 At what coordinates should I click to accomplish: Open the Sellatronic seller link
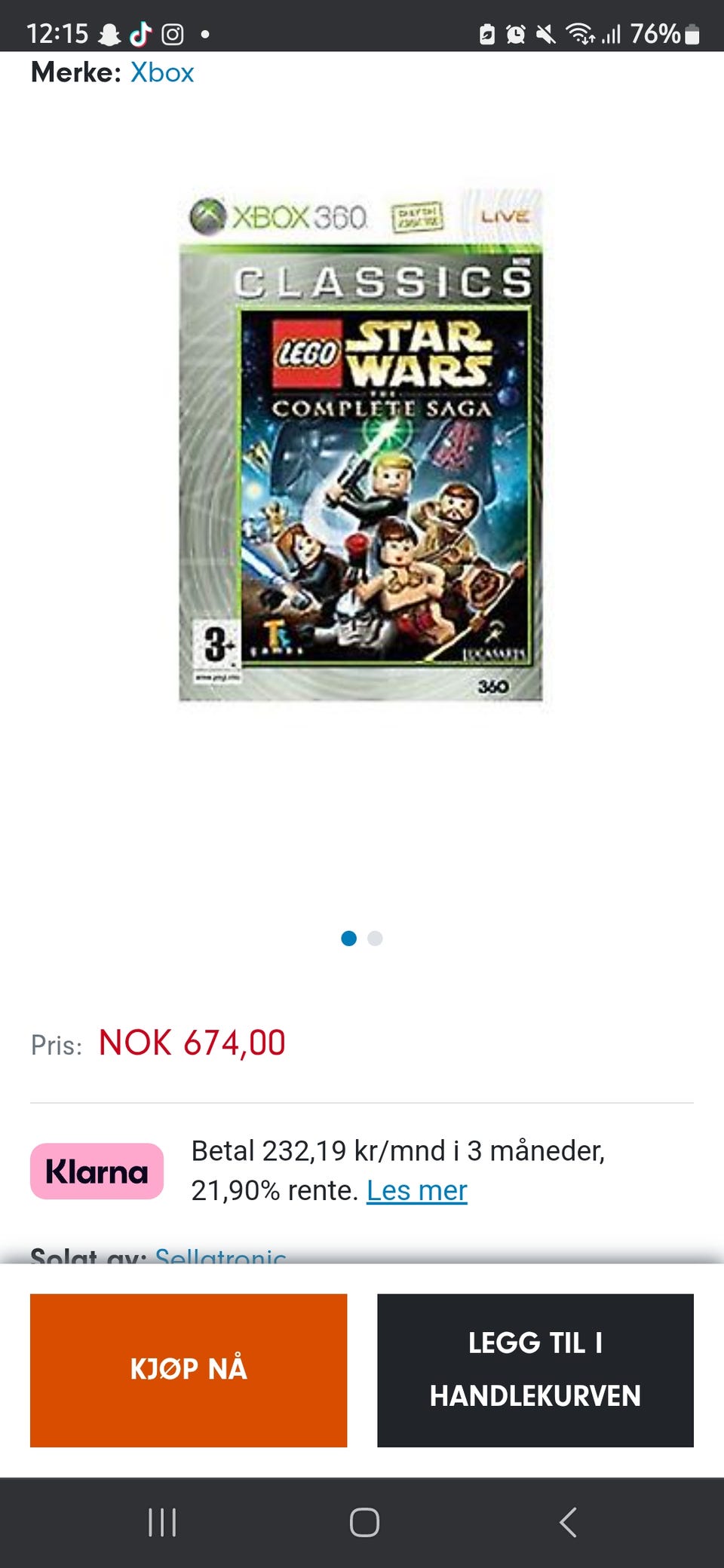point(220,1255)
